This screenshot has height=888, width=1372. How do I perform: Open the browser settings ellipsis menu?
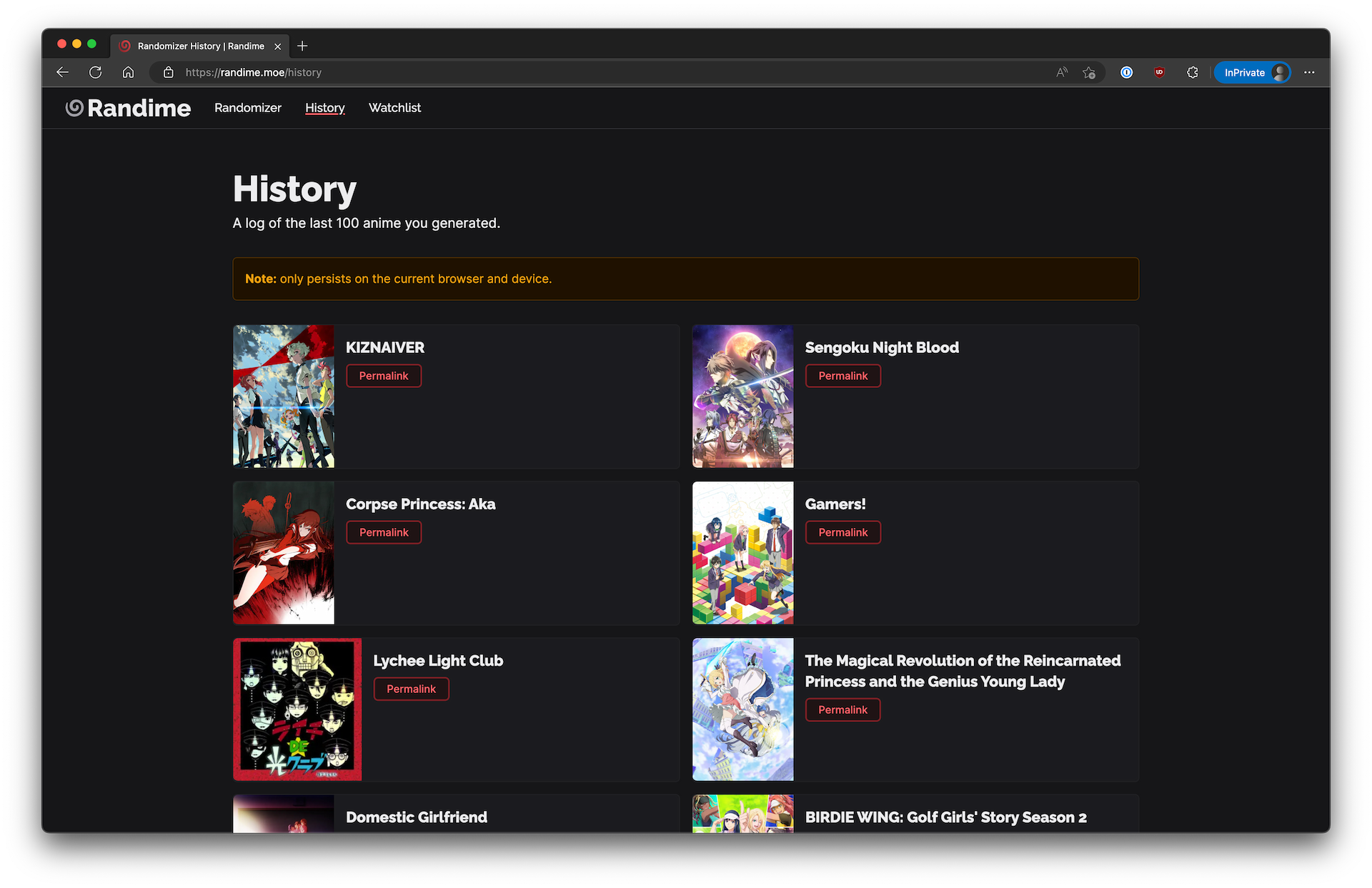tap(1309, 72)
